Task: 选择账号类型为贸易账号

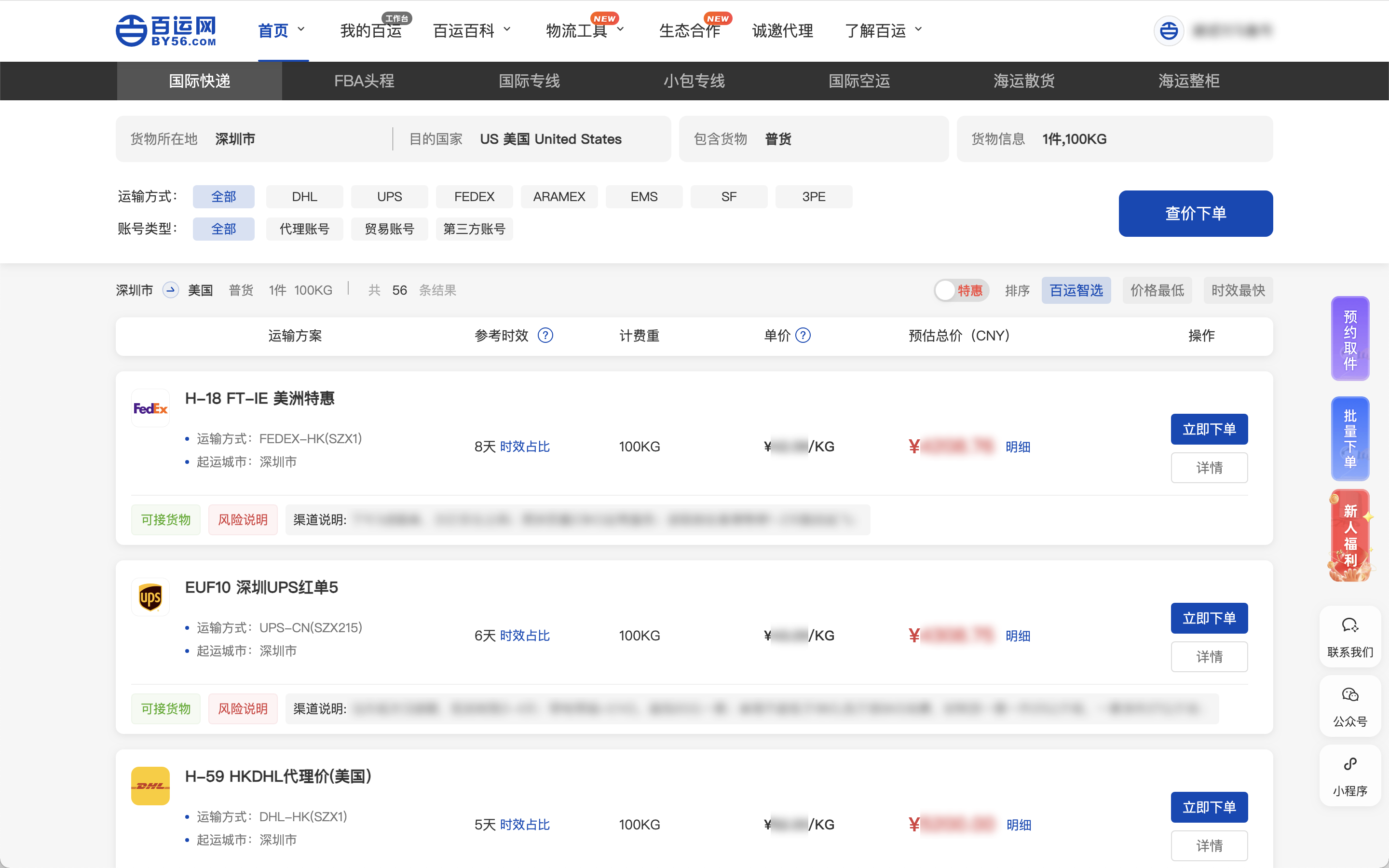Action: point(389,229)
